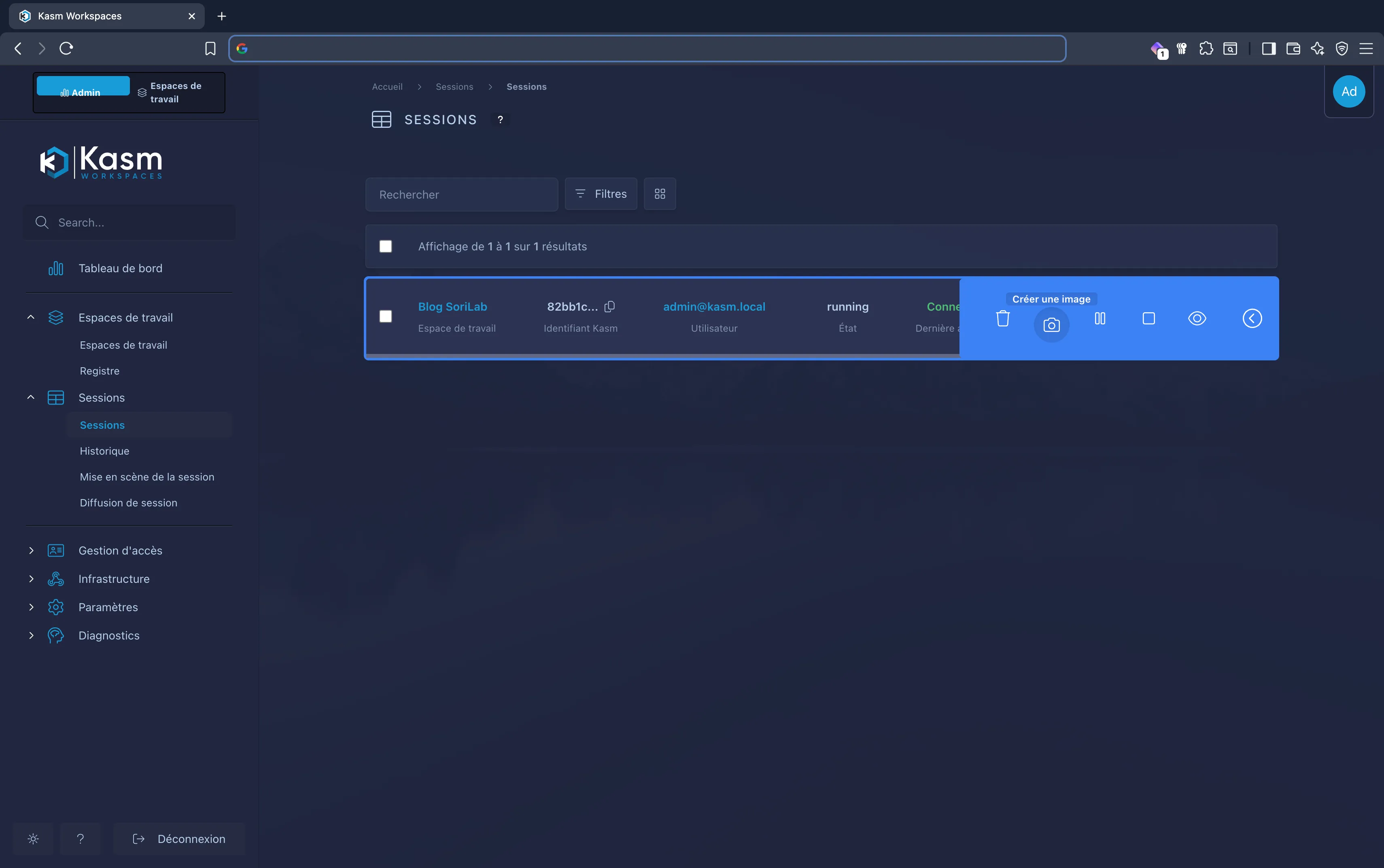Image resolution: width=1384 pixels, height=868 pixels.
Task: Toggle the light theme sun icon
Action: [x=33, y=839]
